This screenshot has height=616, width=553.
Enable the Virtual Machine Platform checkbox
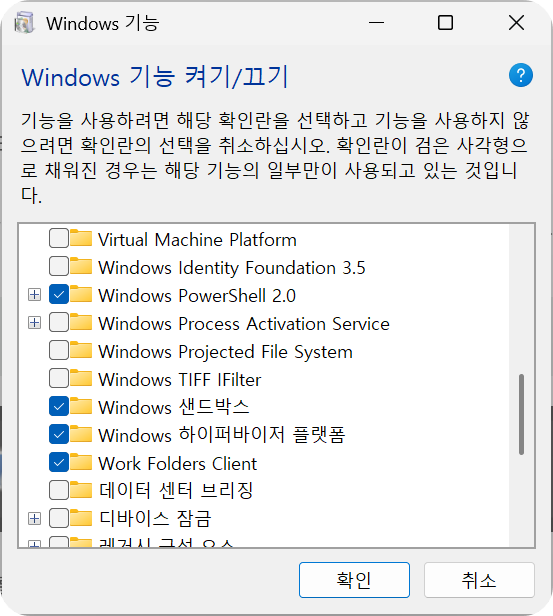pos(59,238)
